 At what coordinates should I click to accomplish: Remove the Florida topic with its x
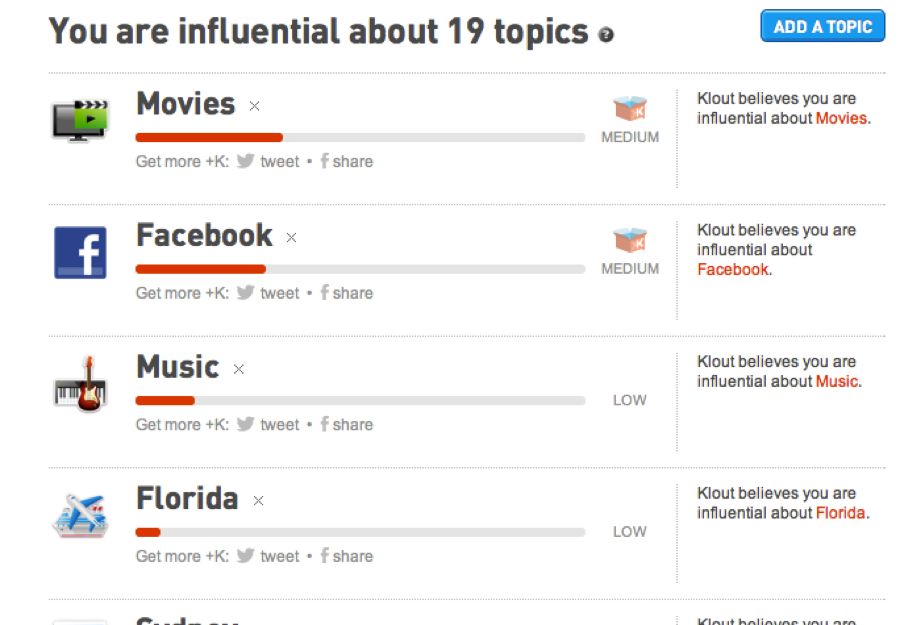(x=258, y=500)
